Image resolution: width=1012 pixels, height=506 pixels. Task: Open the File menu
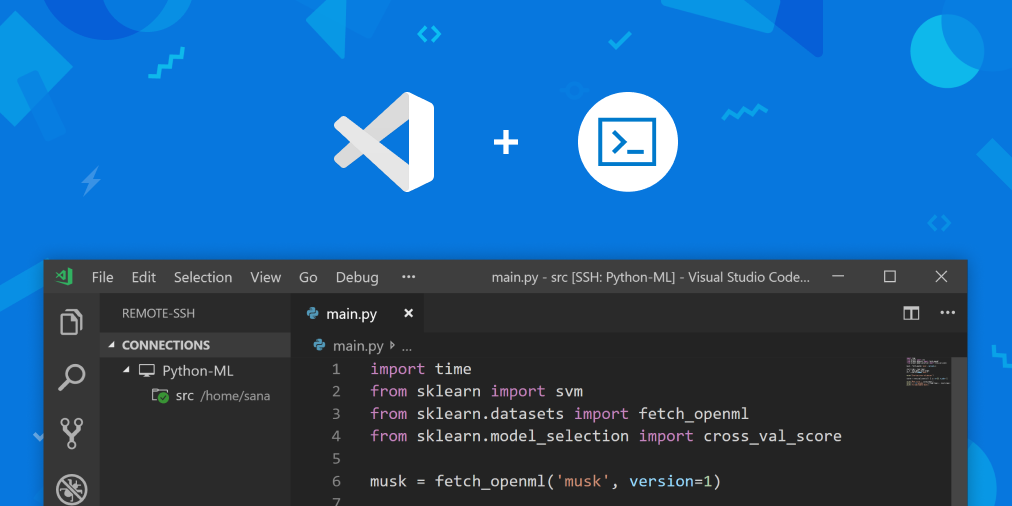click(103, 277)
